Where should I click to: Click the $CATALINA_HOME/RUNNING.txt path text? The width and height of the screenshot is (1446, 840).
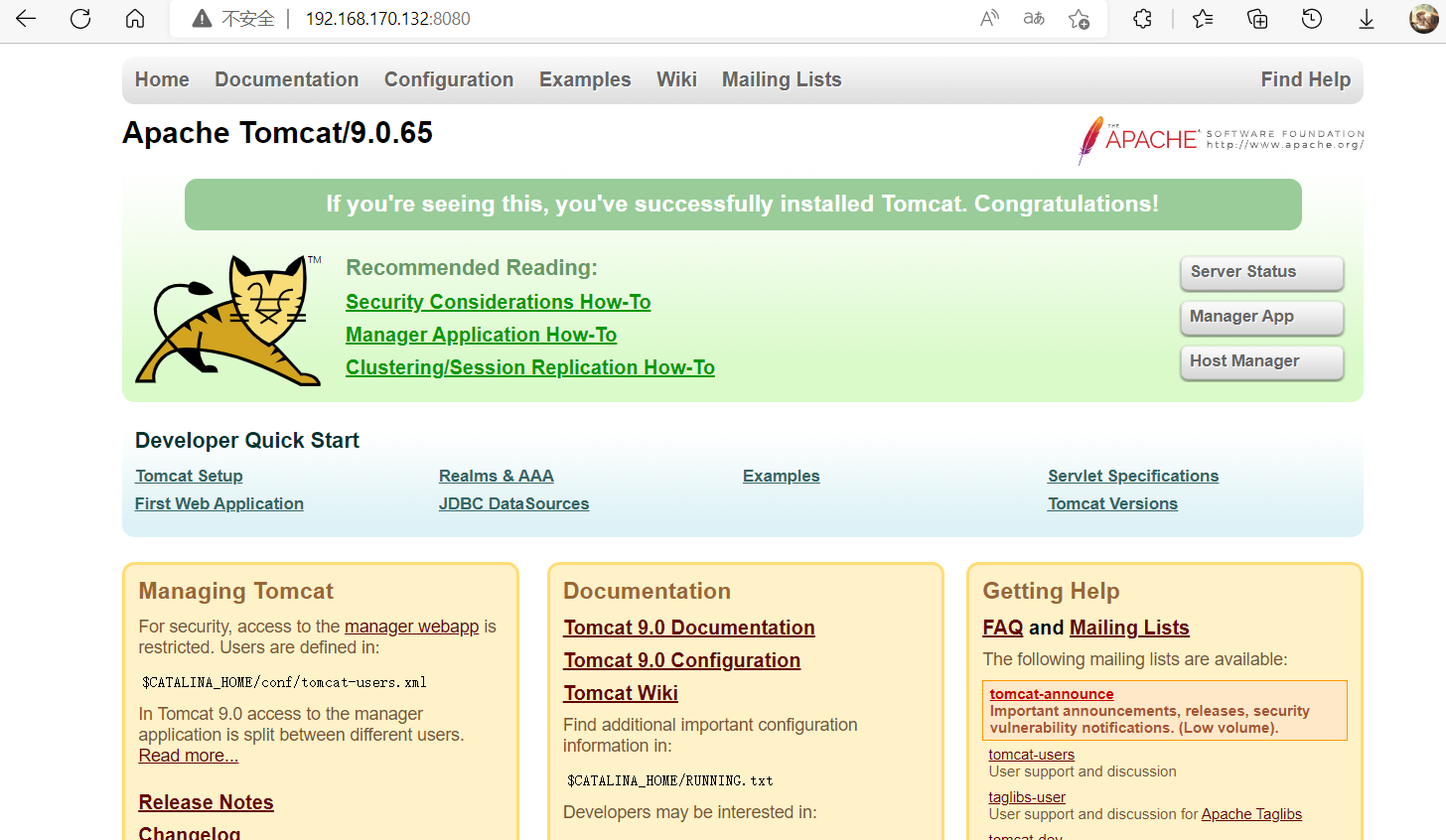point(670,780)
